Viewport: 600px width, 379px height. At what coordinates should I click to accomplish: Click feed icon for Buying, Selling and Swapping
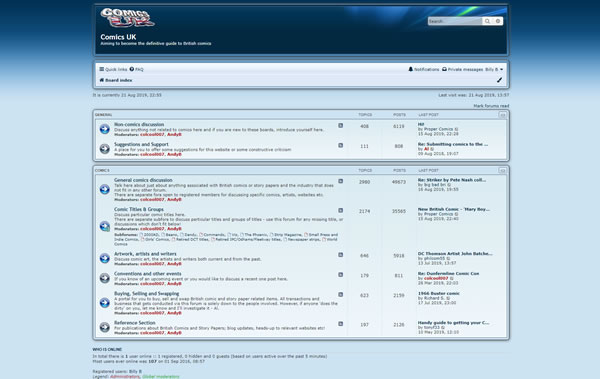[341, 295]
